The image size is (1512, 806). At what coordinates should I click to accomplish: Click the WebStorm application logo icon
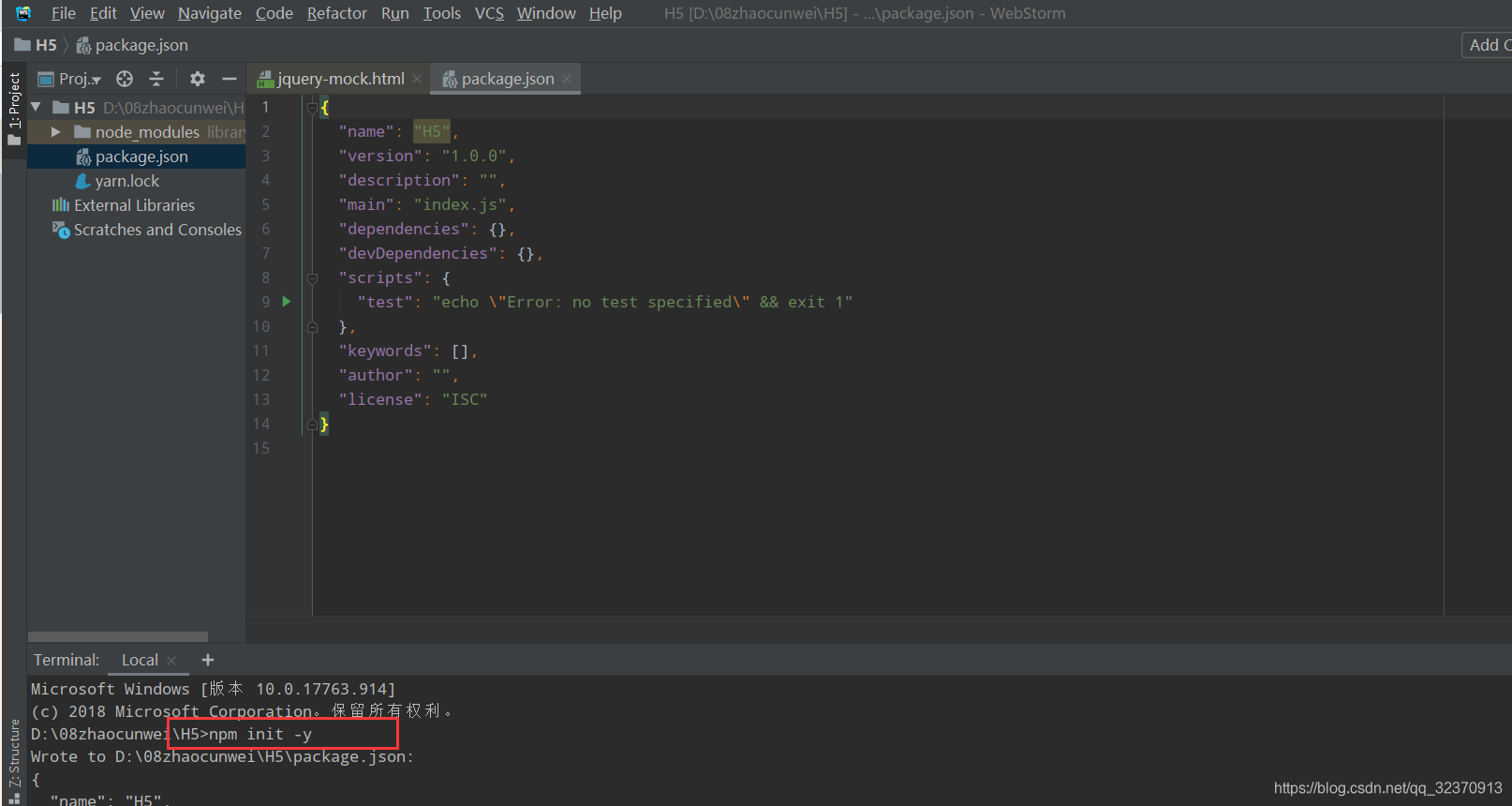click(x=23, y=13)
